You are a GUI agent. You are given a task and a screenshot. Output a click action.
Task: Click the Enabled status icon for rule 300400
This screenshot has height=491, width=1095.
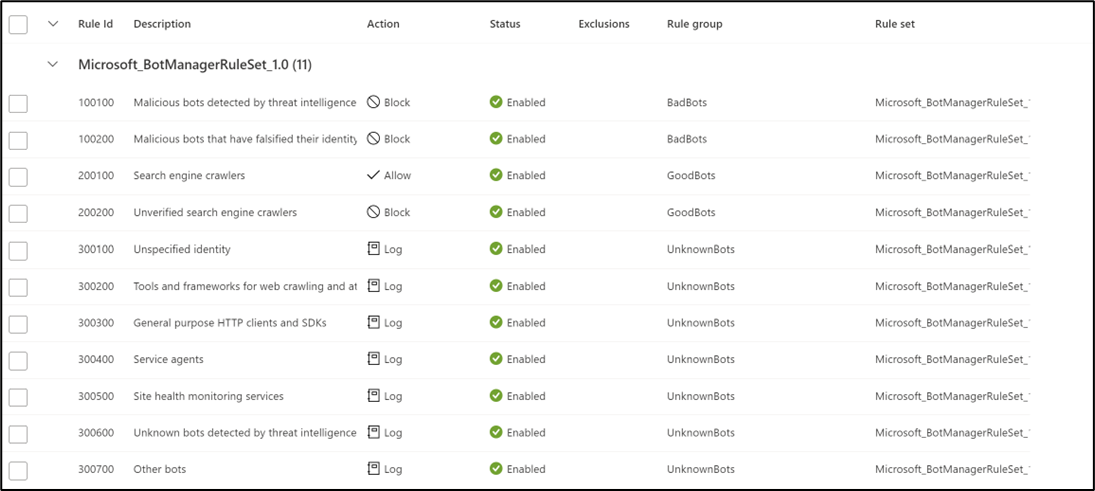[x=496, y=359]
